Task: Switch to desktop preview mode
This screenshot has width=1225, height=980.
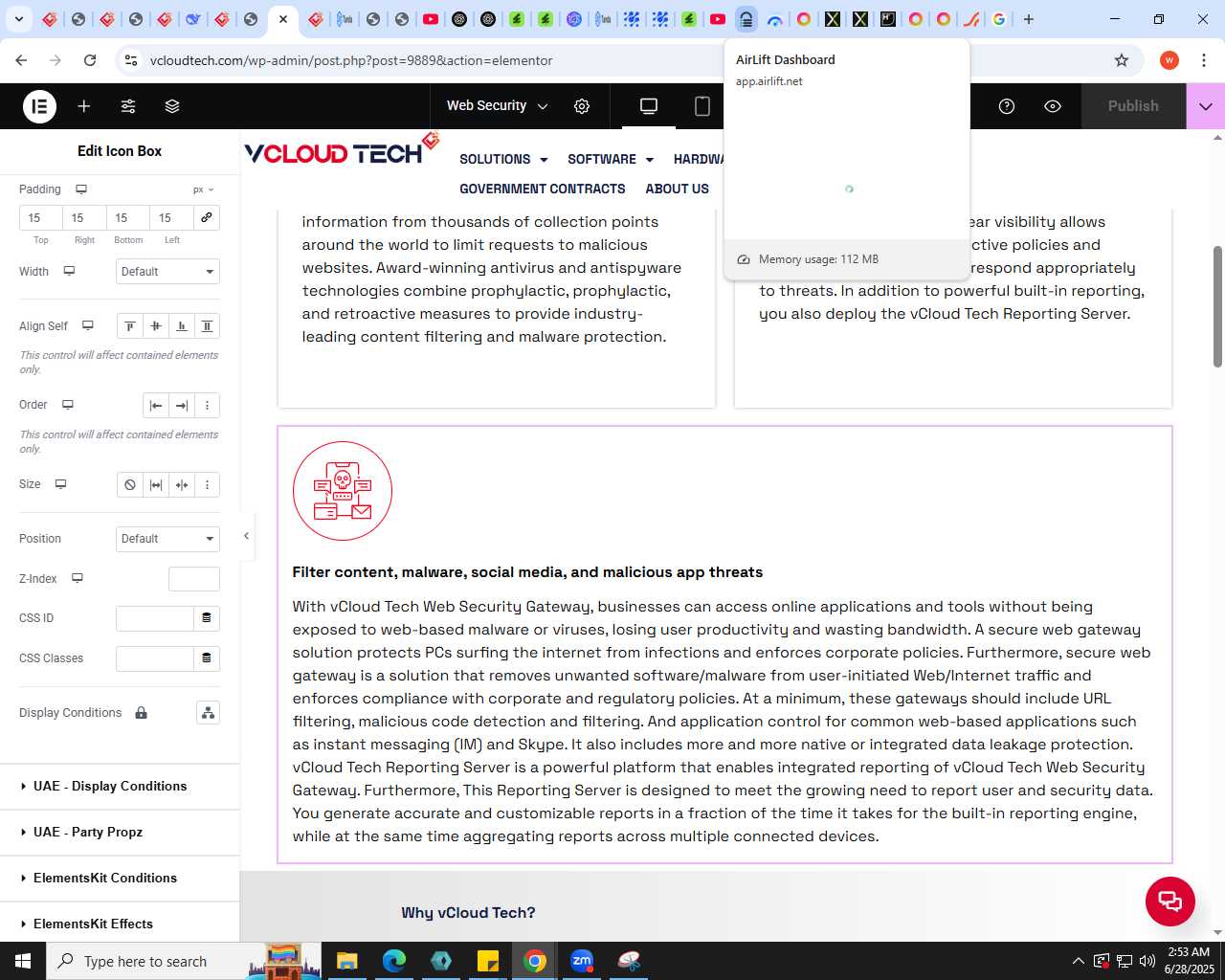Action: pos(649,106)
